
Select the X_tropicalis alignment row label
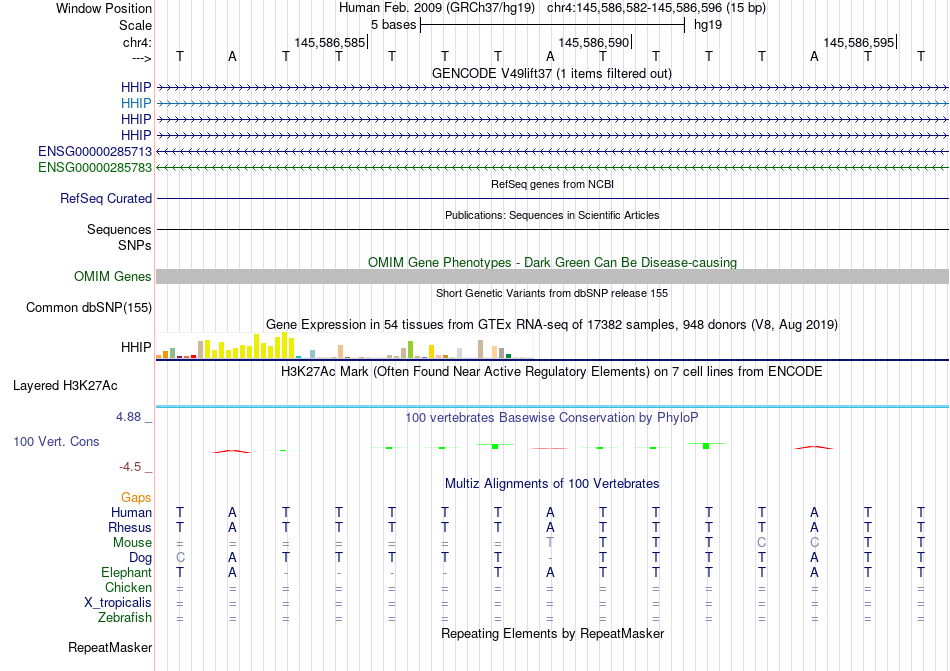tap(118, 603)
